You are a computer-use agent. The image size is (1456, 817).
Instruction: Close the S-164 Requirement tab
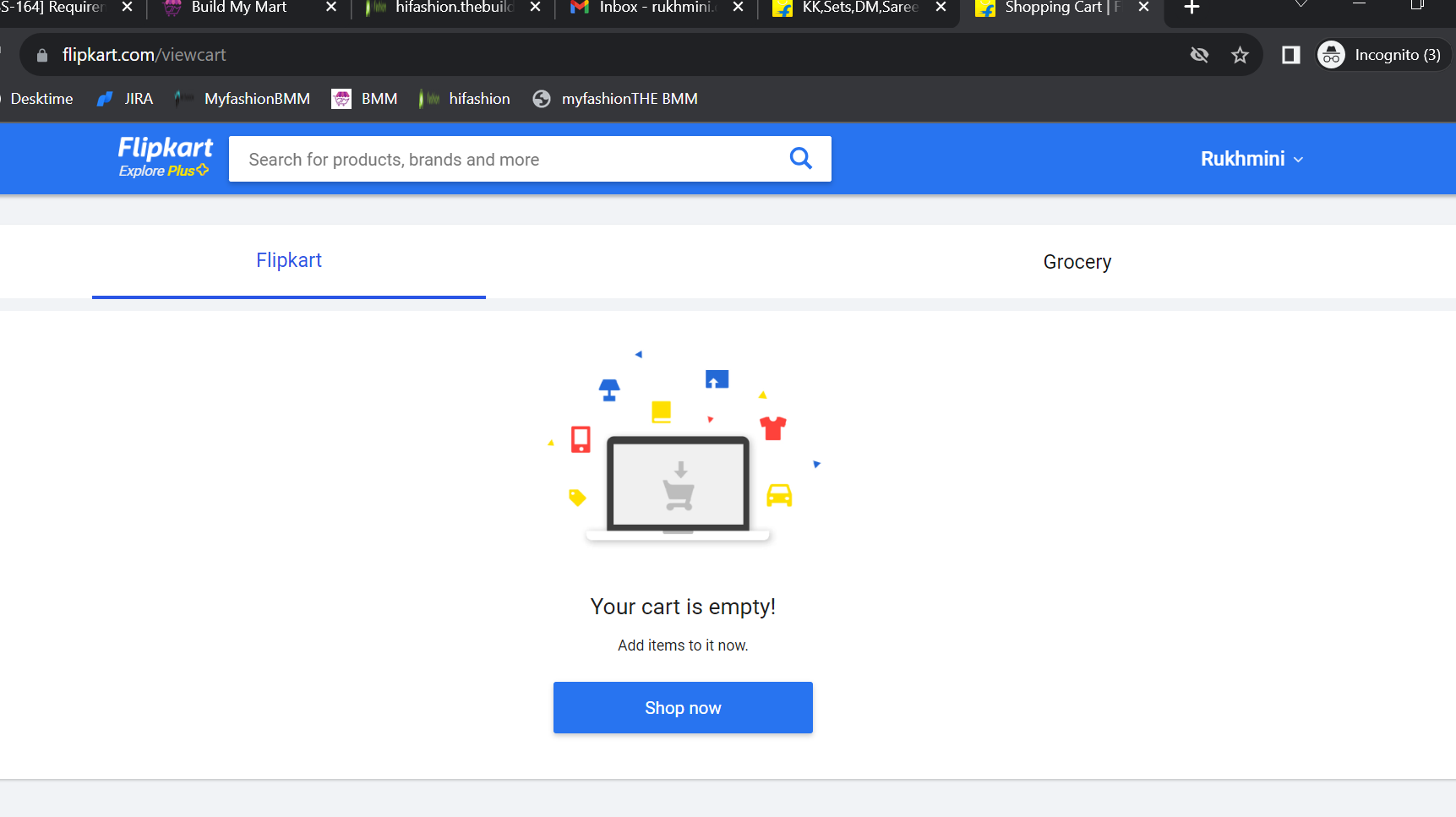[127, 7]
